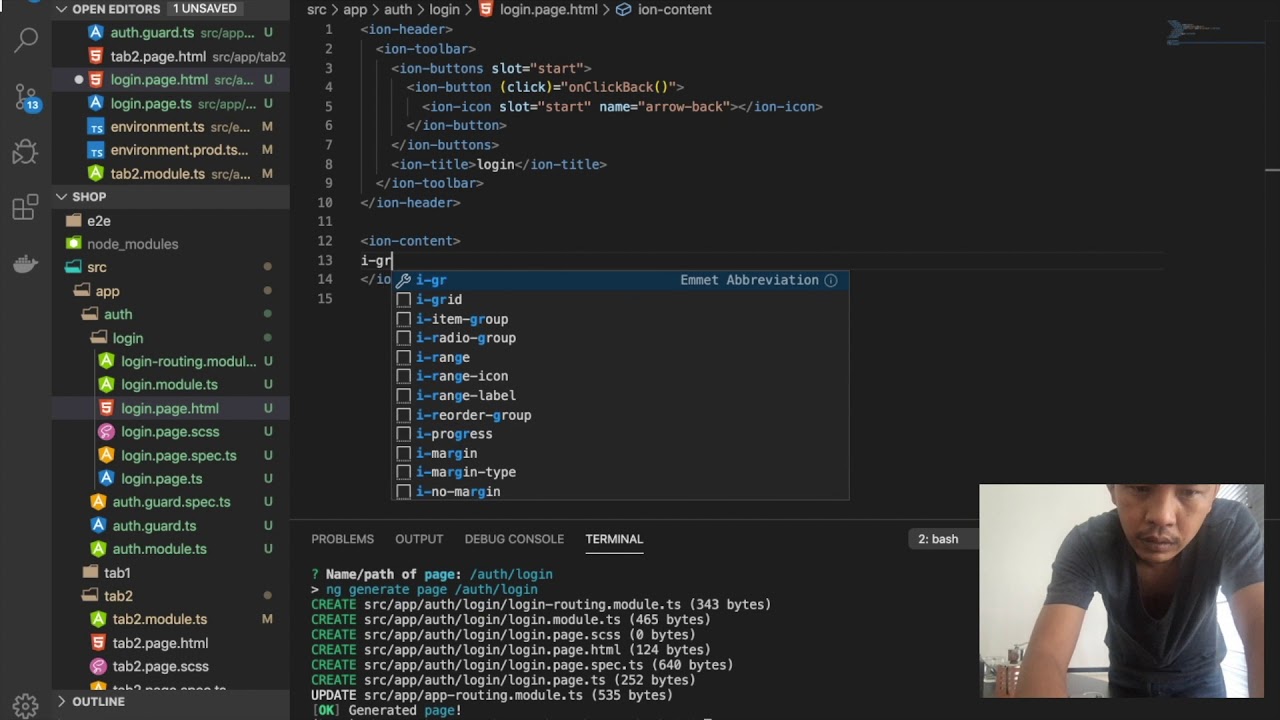Click the src breadcrumb segment

pos(317,9)
